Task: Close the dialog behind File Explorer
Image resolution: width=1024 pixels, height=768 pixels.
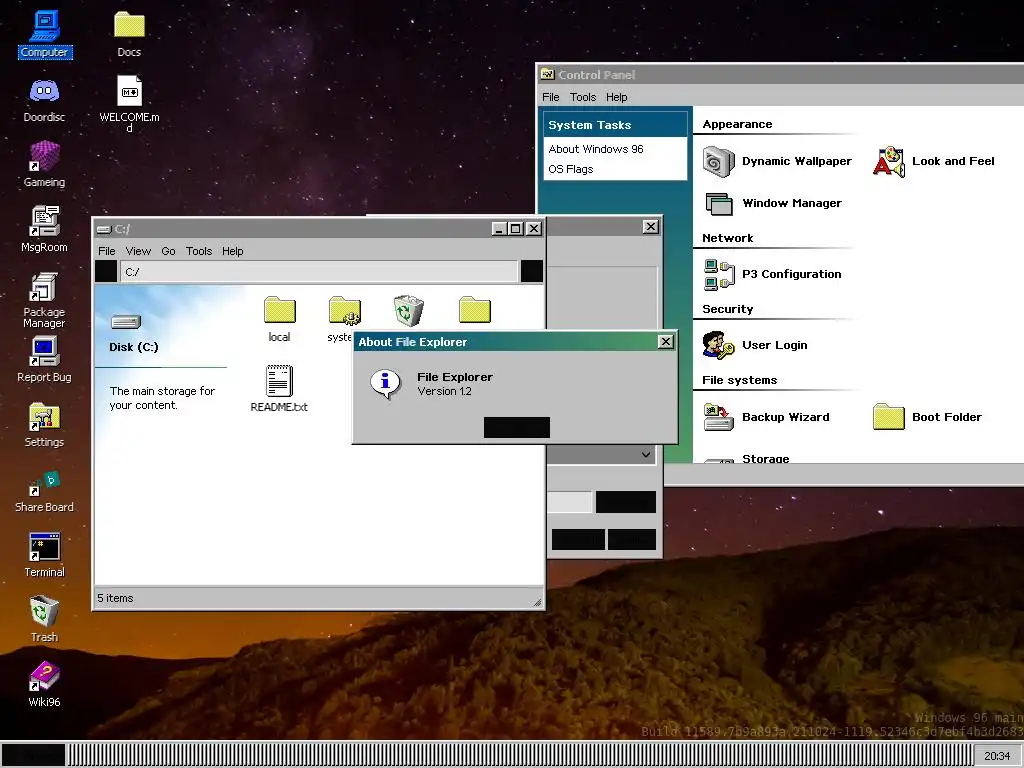Action: coord(650,227)
